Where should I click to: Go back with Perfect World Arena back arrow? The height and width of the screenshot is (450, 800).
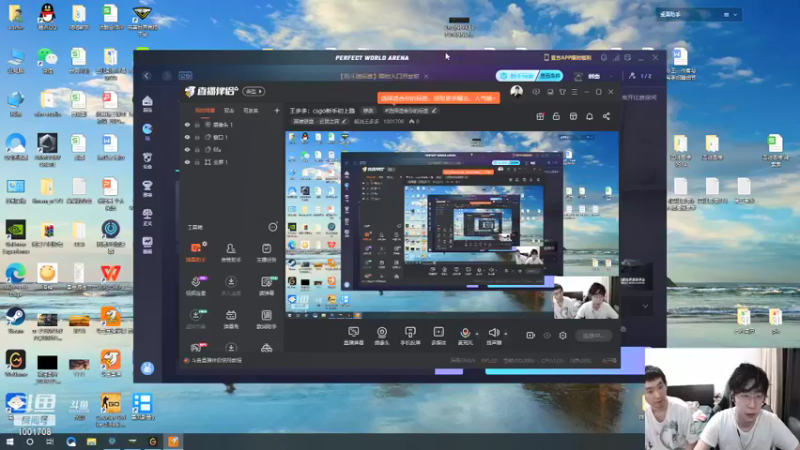[147, 76]
